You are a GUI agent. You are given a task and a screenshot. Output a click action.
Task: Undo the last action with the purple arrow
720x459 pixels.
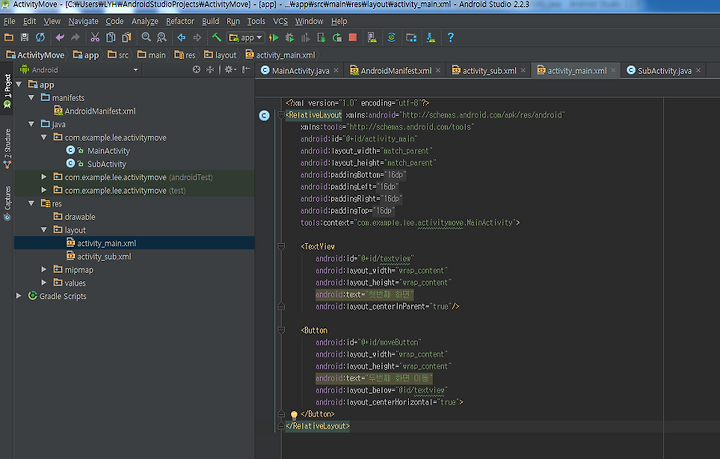tap(60, 38)
